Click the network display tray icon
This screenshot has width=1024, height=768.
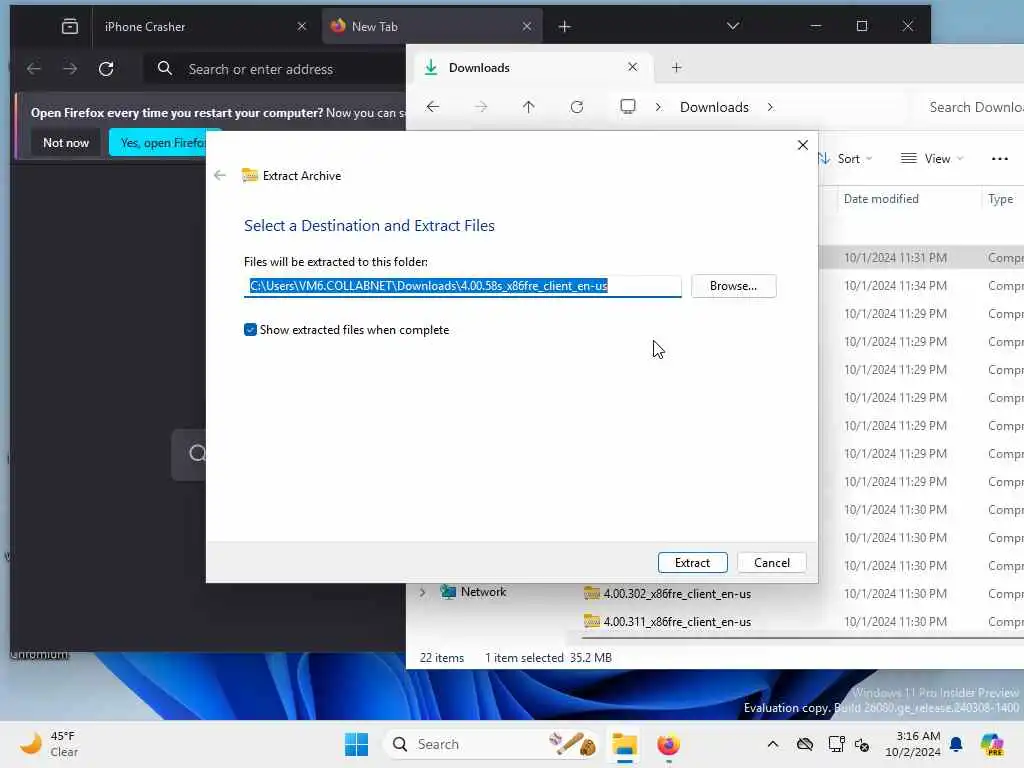[835, 744]
